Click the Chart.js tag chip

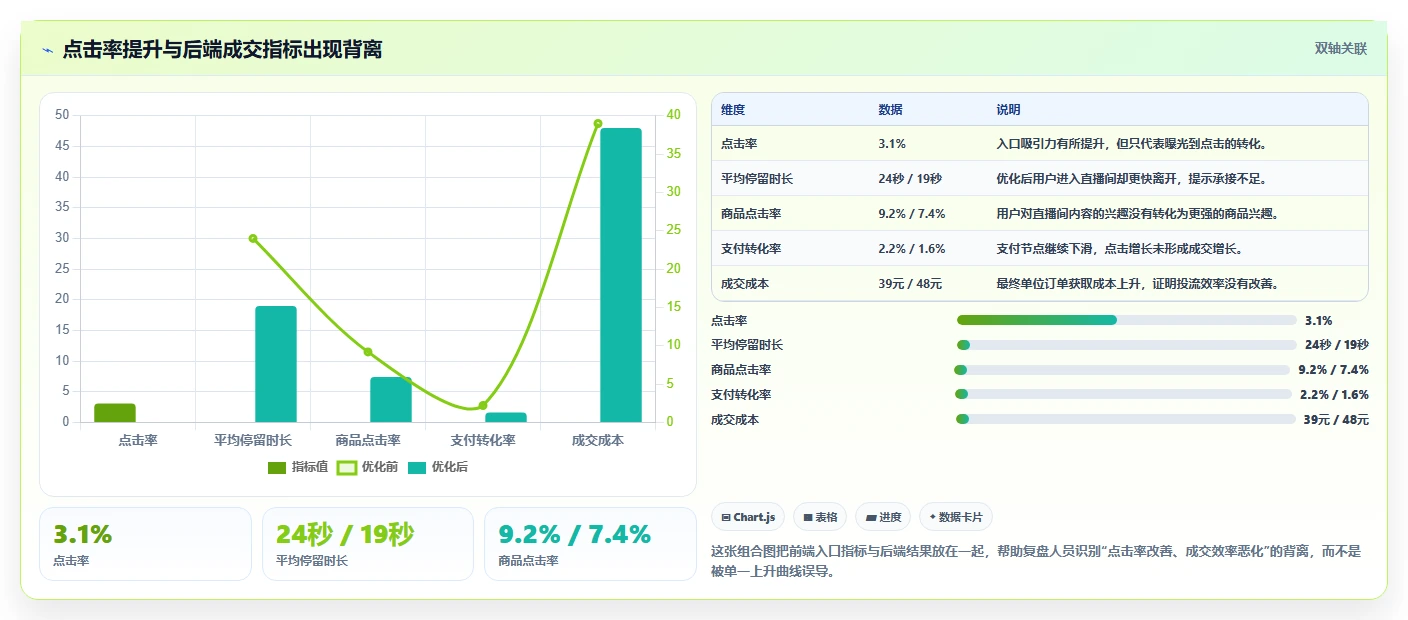click(x=748, y=517)
